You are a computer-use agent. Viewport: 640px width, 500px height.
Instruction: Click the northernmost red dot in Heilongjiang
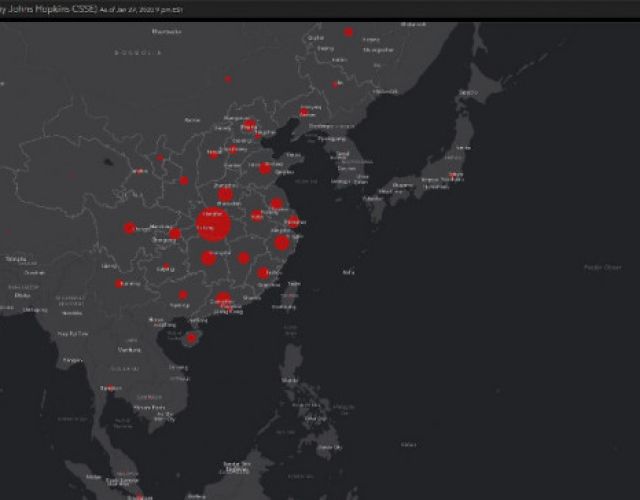[x=348, y=32]
